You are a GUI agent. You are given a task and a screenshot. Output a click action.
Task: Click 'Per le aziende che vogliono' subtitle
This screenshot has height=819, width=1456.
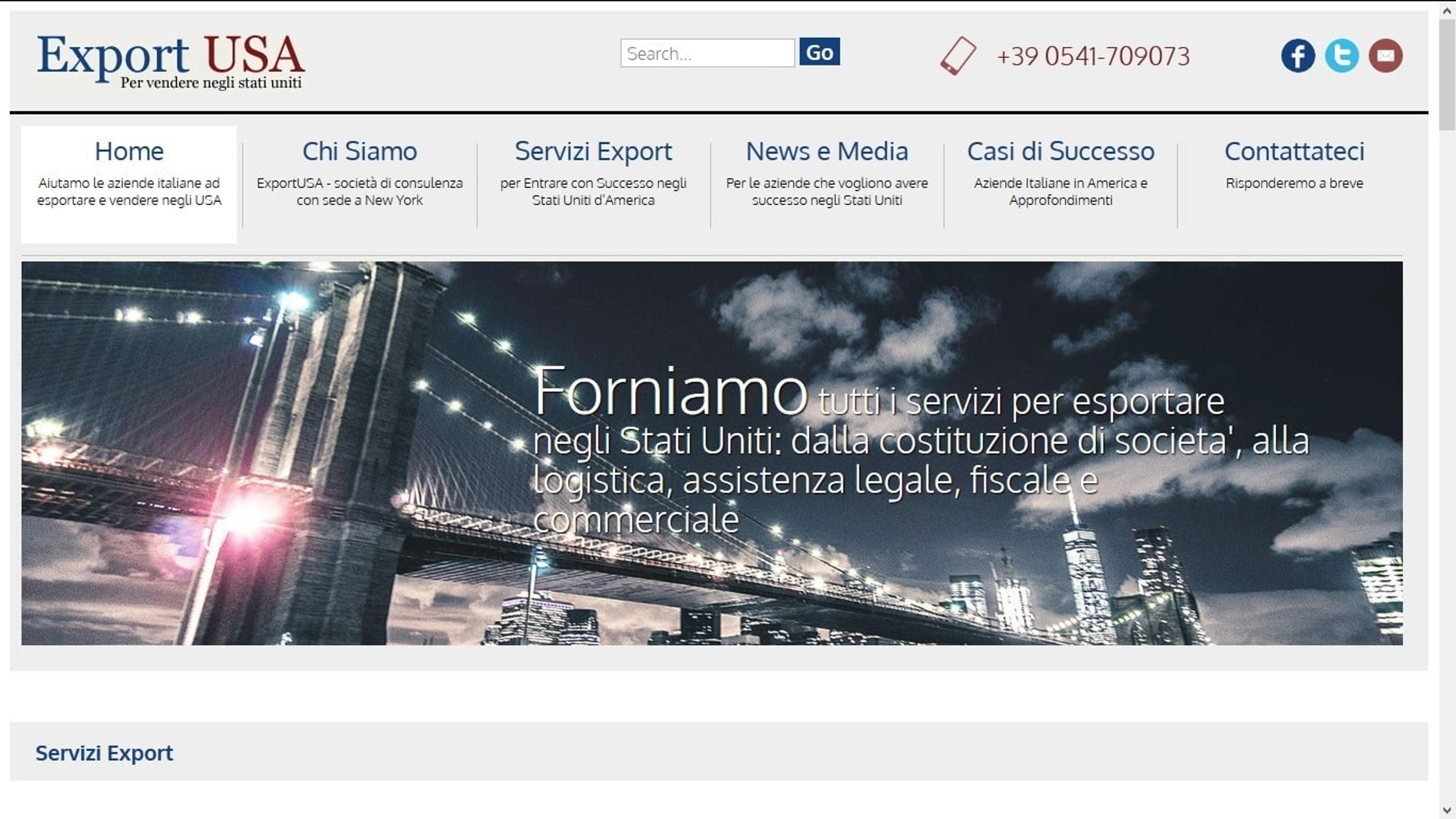(x=827, y=191)
